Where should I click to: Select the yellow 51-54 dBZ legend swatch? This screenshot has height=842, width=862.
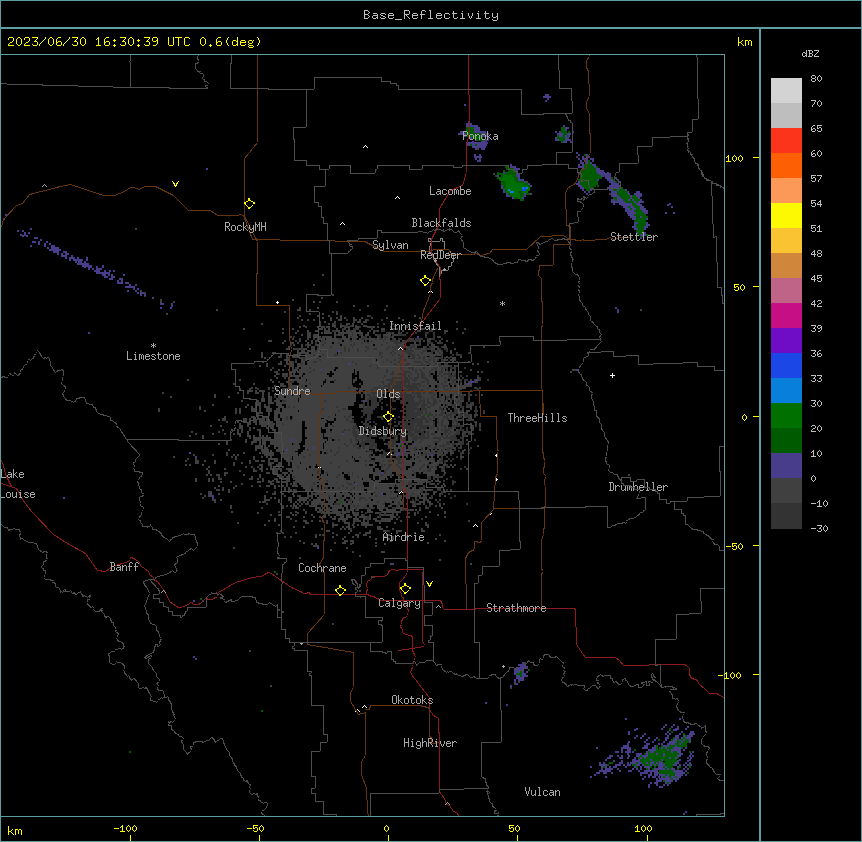(786, 215)
